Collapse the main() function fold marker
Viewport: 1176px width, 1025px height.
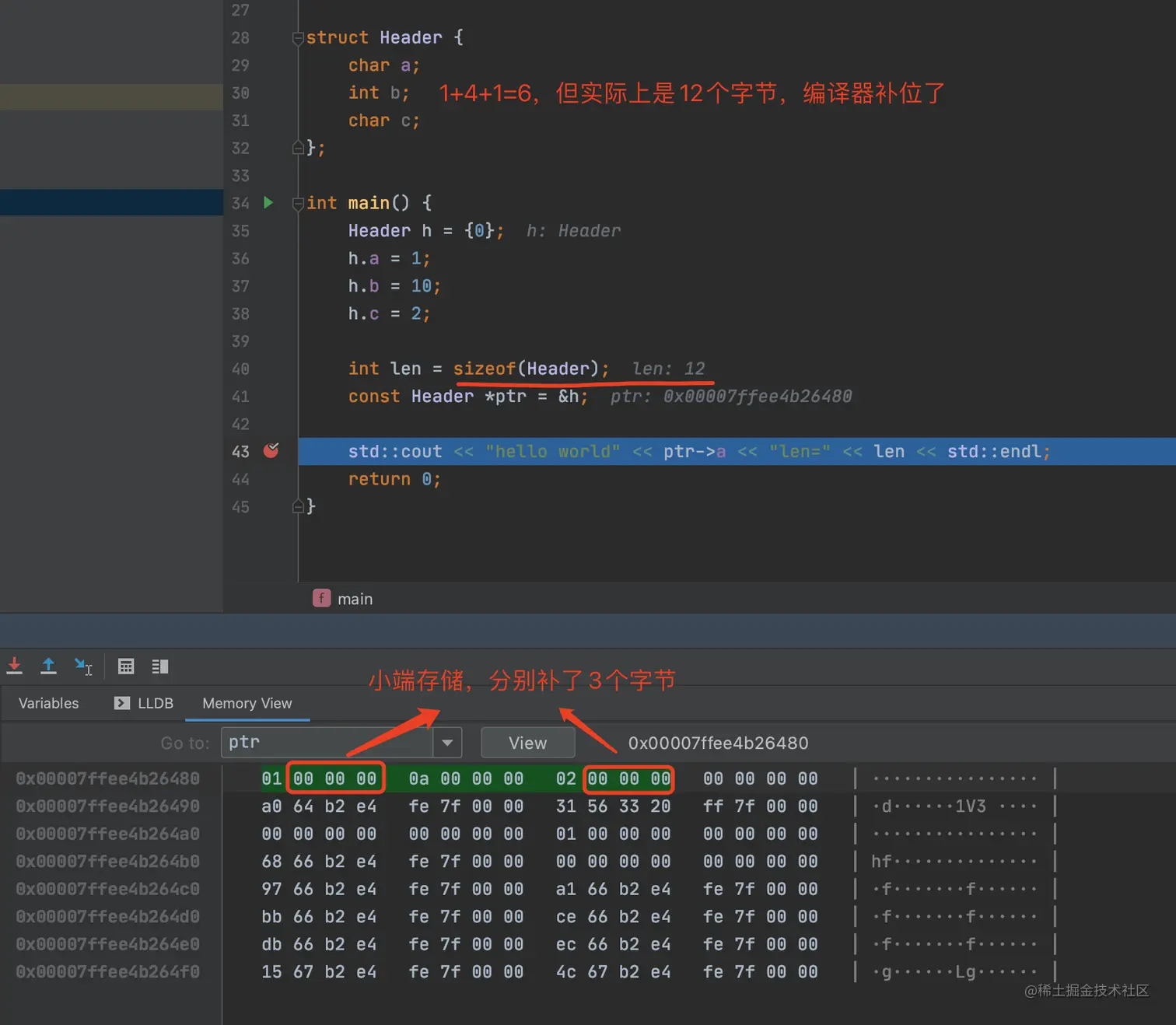coord(298,204)
